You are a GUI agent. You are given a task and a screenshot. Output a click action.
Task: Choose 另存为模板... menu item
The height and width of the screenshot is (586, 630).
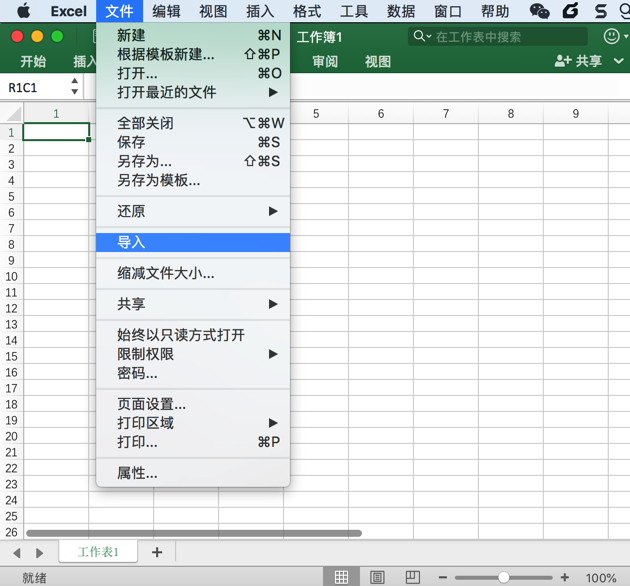193,180
